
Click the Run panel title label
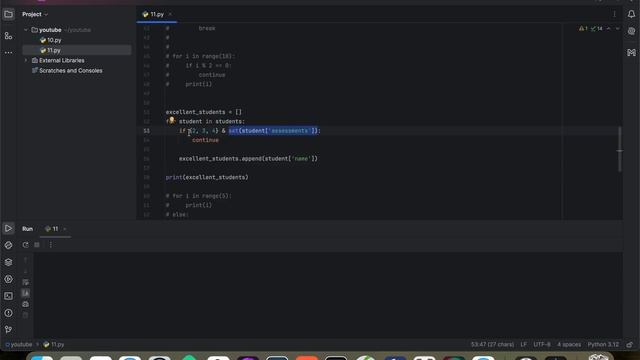coord(27,229)
